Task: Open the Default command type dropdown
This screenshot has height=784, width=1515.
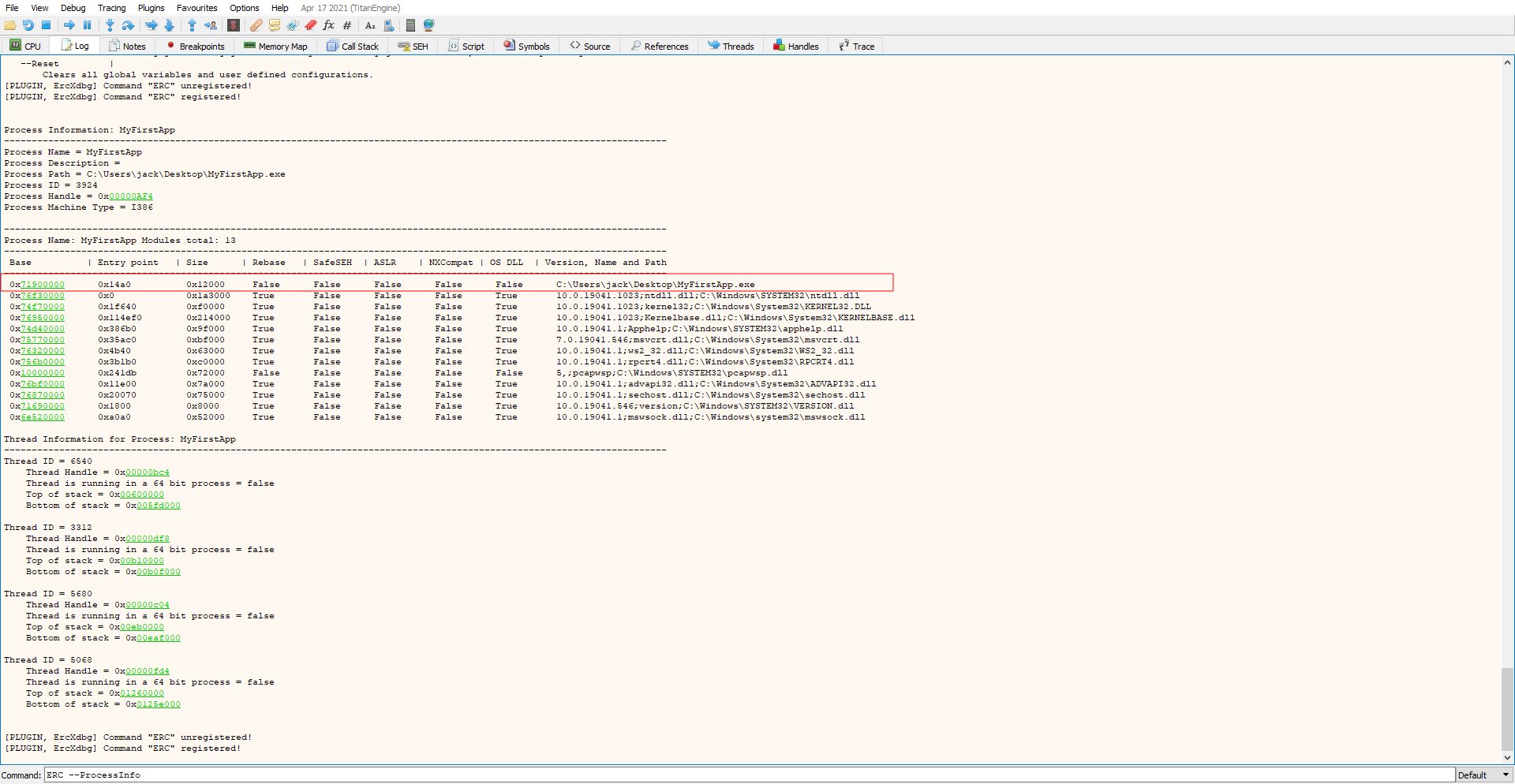Action: pyautogui.click(x=1483, y=775)
